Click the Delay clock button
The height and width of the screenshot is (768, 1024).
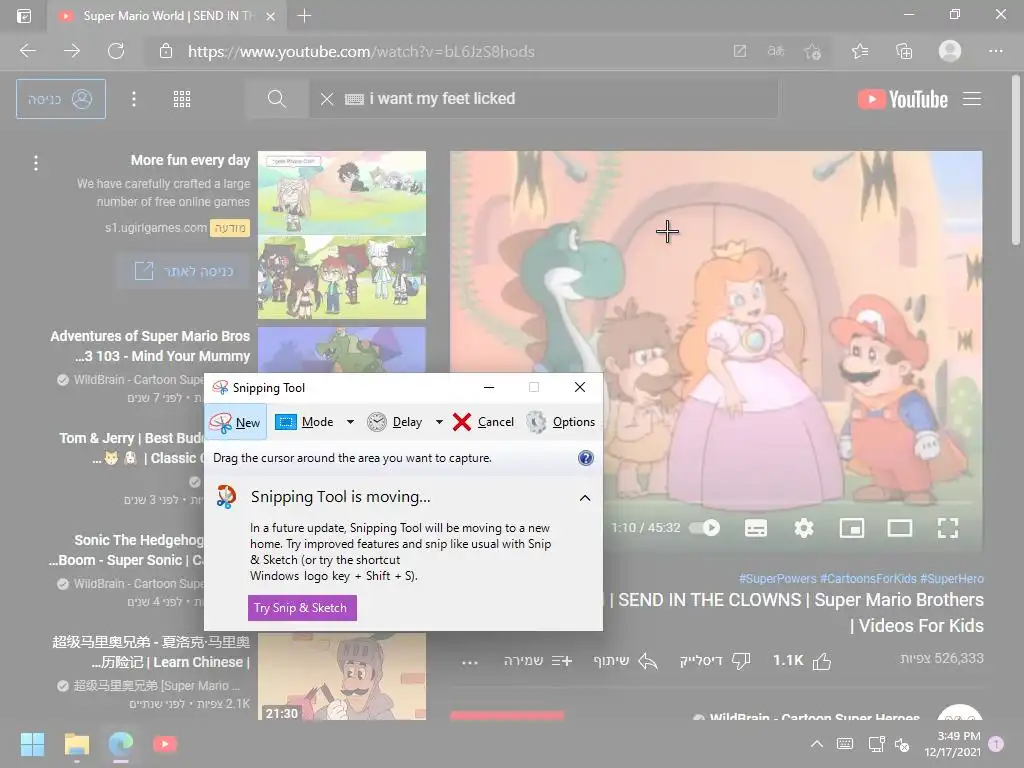394,422
